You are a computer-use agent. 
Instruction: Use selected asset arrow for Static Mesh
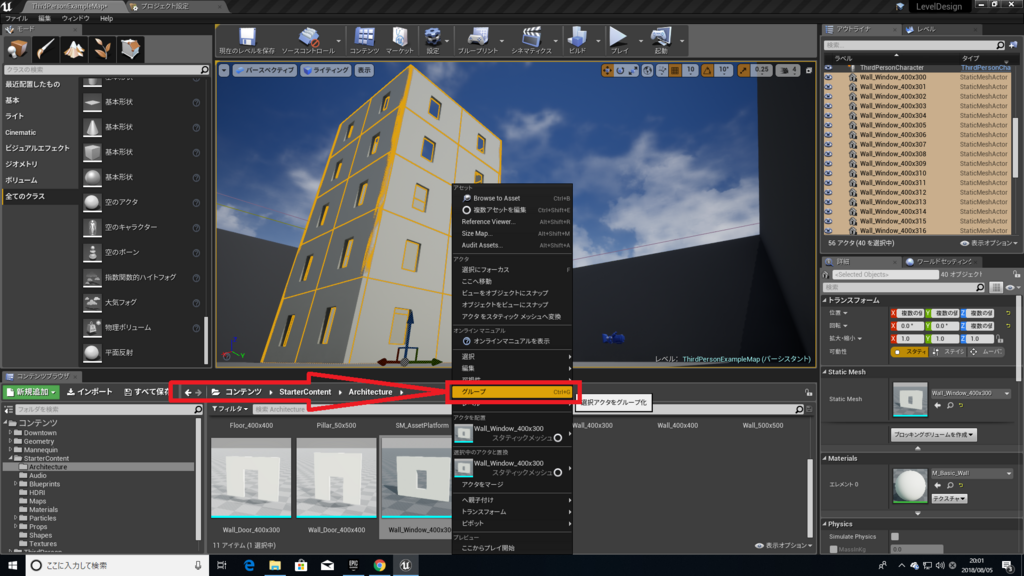click(x=938, y=406)
